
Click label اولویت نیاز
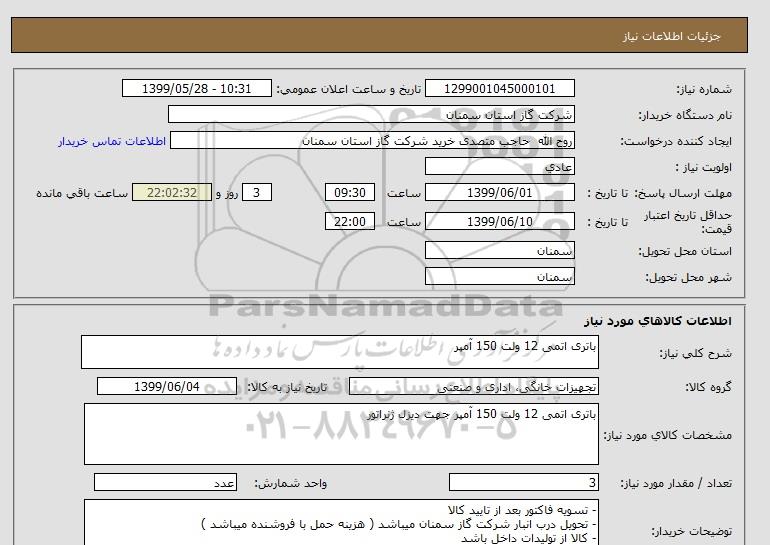pyautogui.click(x=704, y=167)
